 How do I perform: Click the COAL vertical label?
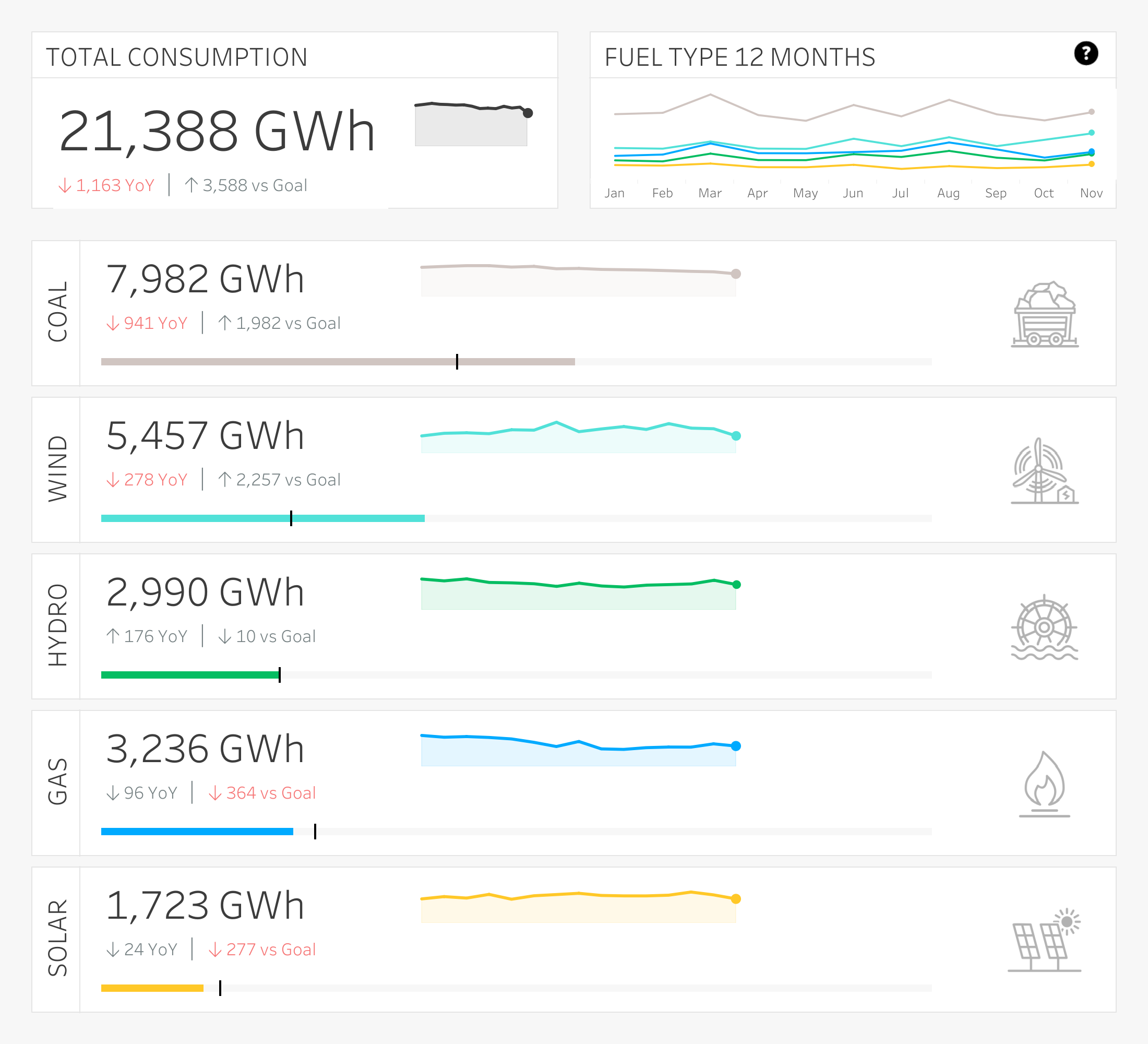[x=57, y=312]
